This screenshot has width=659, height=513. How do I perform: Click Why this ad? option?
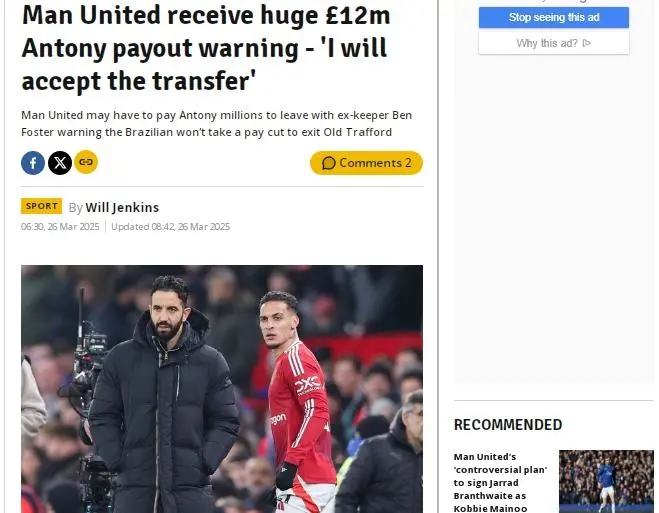coord(554,43)
